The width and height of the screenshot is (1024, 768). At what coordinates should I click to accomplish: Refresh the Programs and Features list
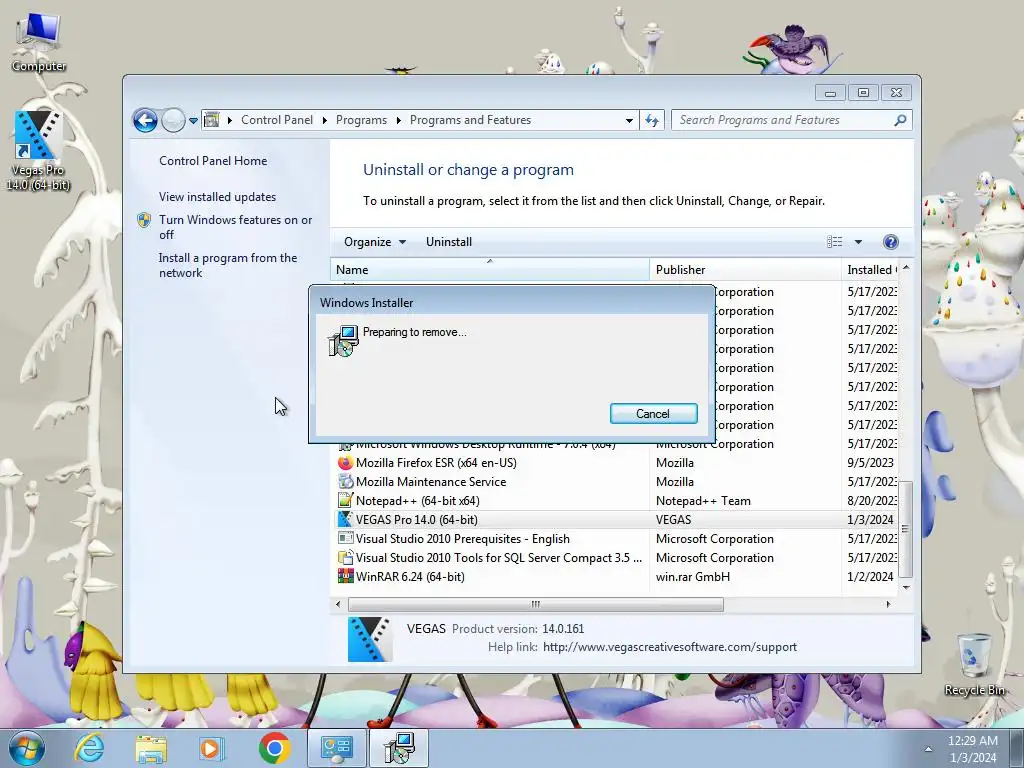pyautogui.click(x=652, y=120)
